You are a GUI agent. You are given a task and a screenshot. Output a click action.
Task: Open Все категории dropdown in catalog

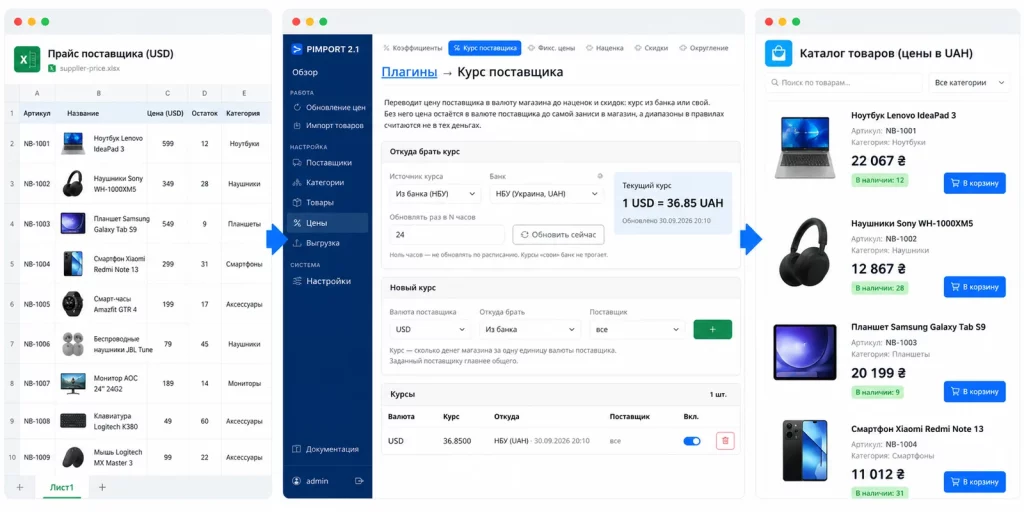point(969,83)
